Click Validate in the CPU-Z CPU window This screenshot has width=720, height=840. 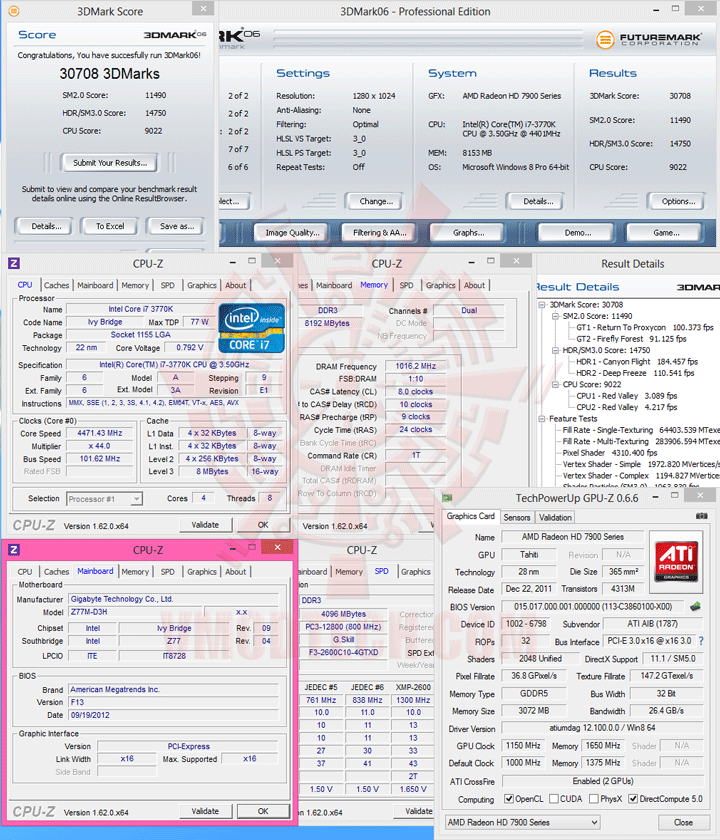click(x=205, y=525)
